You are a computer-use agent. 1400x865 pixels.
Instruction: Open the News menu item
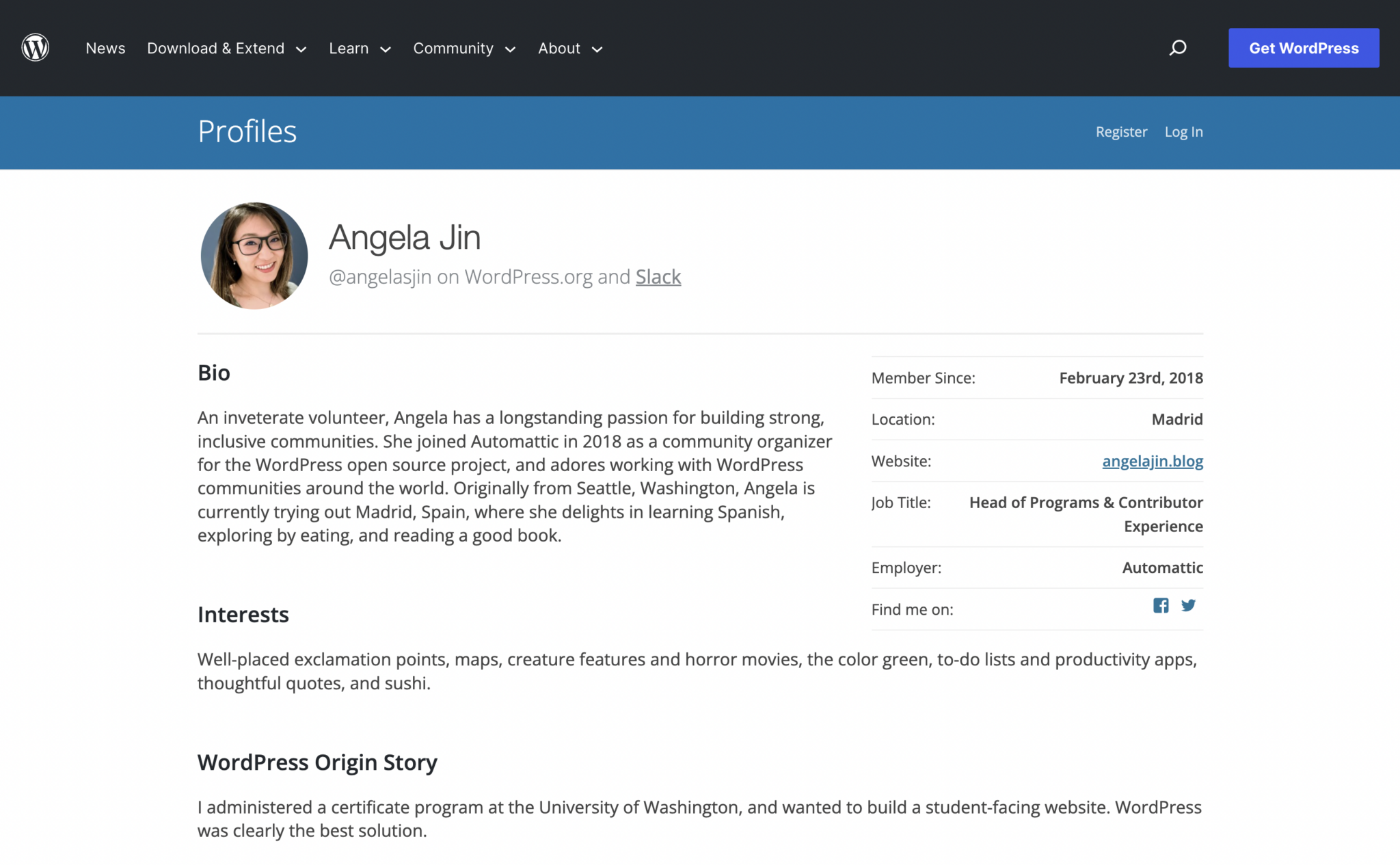[105, 49]
